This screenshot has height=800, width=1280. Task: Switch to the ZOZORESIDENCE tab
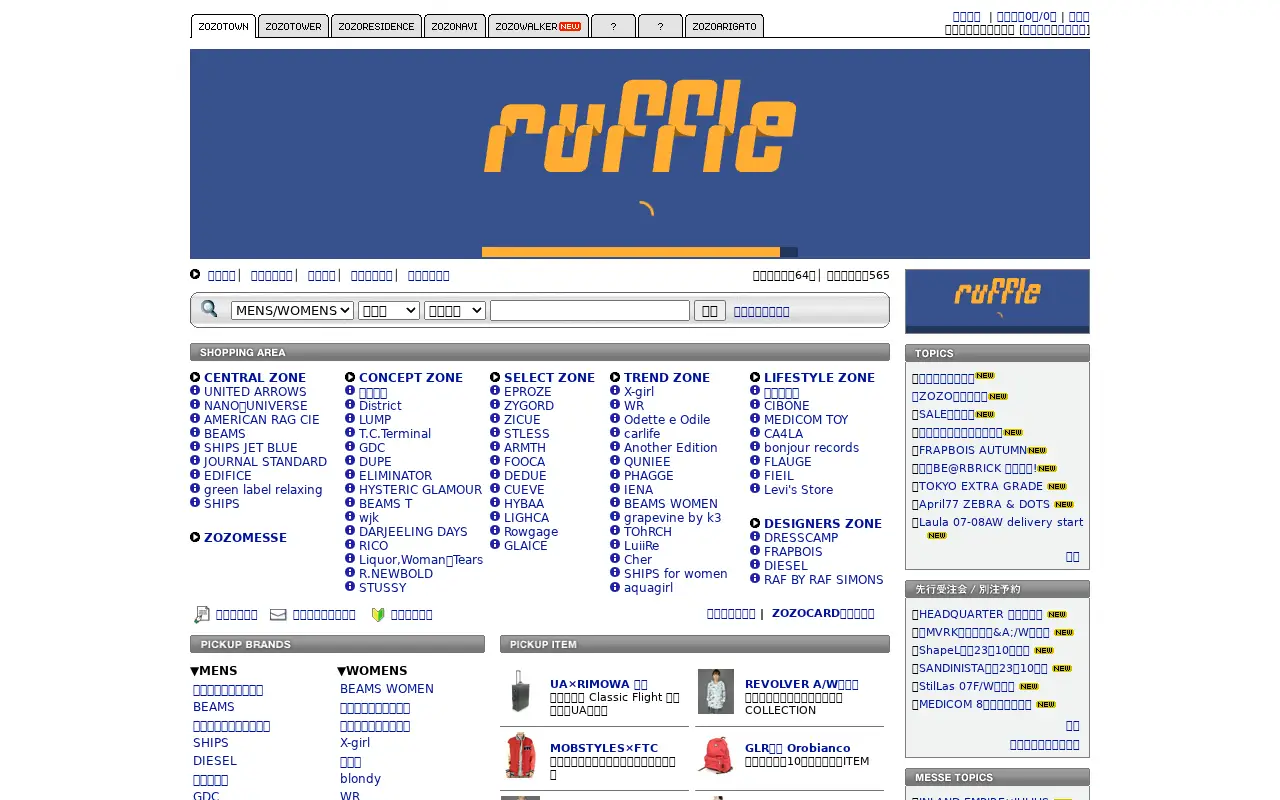376,26
